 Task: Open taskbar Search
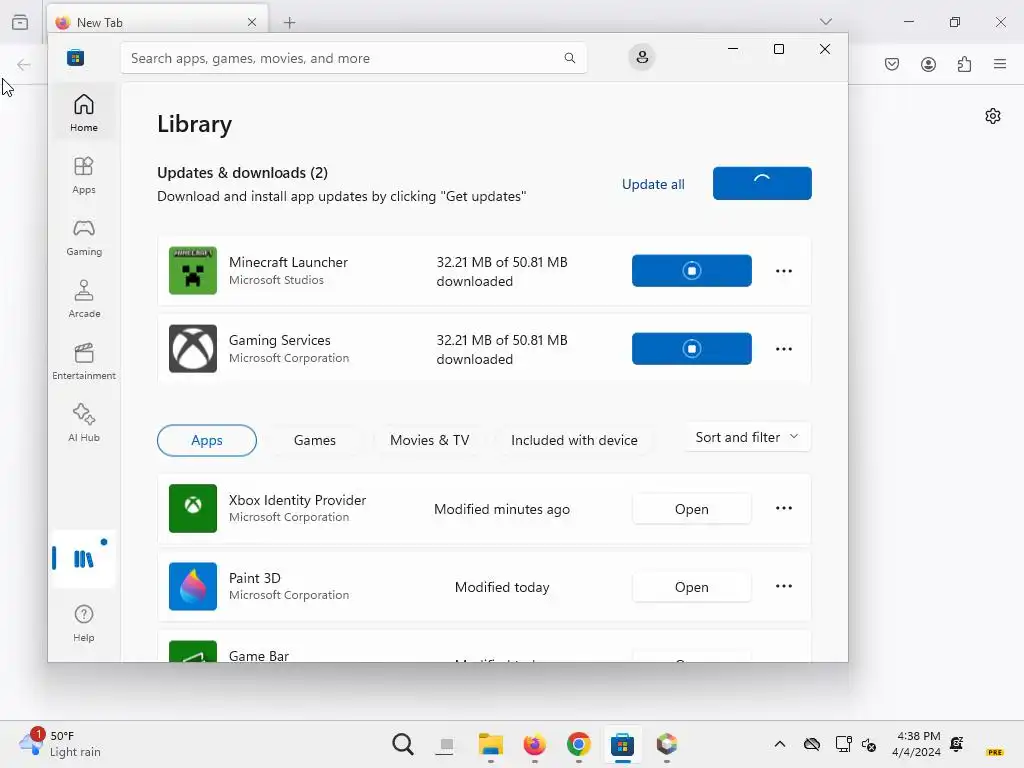pos(403,744)
